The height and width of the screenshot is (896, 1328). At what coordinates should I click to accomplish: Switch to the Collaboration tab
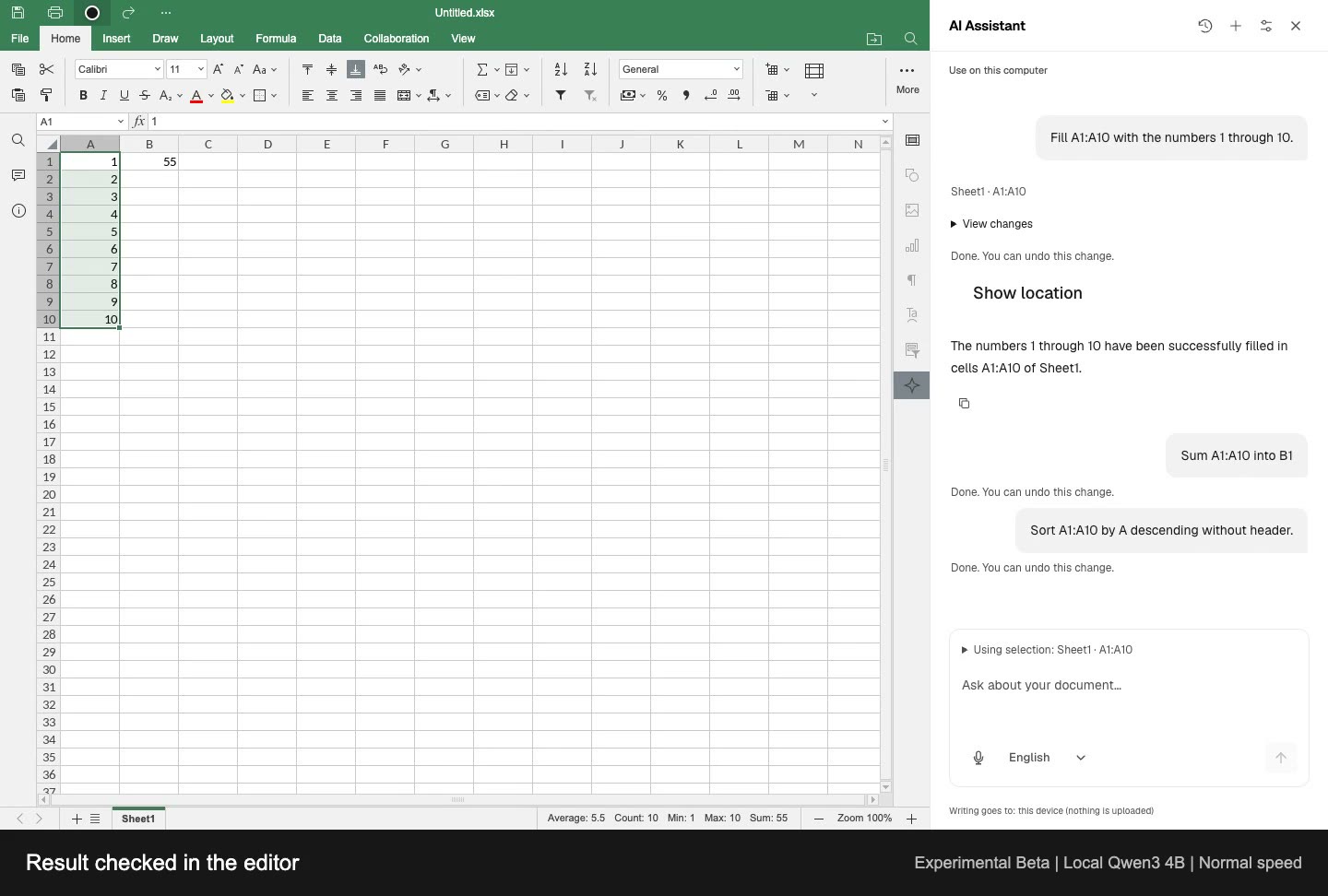(397, 39)
